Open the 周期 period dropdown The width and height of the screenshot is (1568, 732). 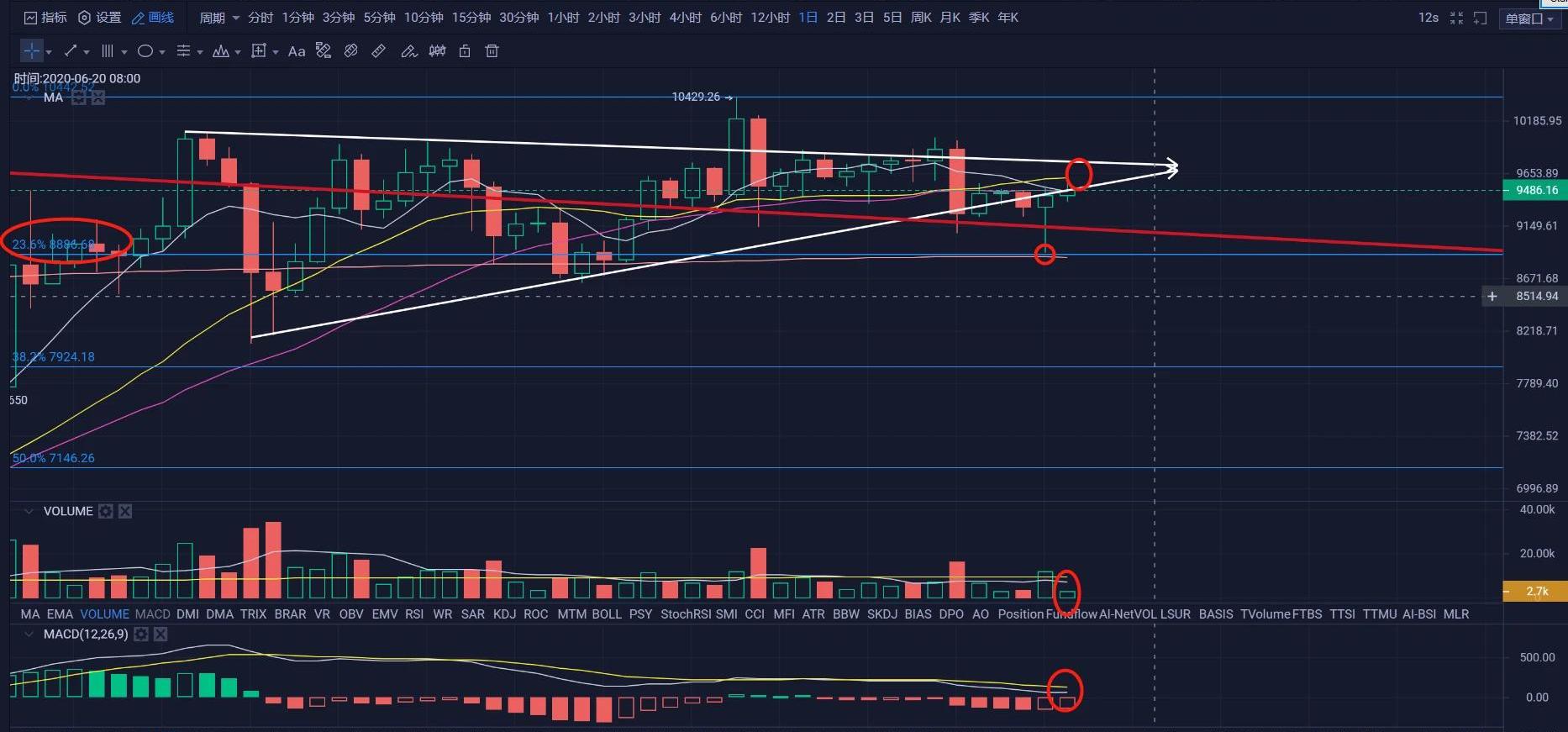(218, 18)
